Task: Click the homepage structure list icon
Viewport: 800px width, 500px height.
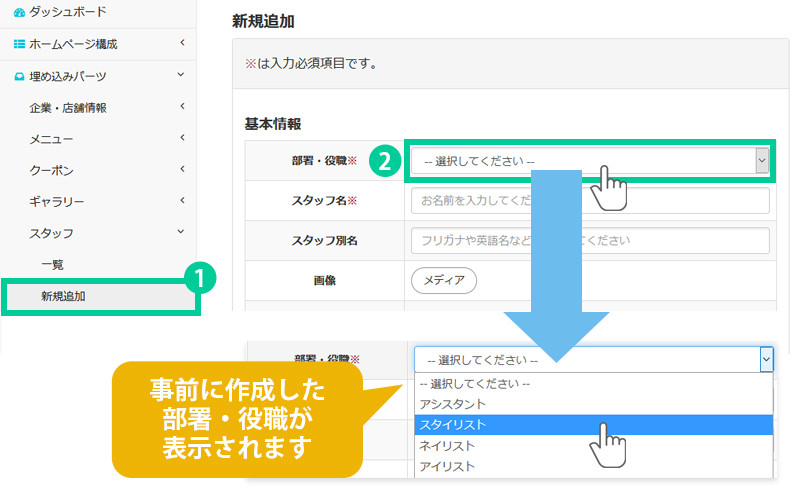Action: tap(19, 44)
